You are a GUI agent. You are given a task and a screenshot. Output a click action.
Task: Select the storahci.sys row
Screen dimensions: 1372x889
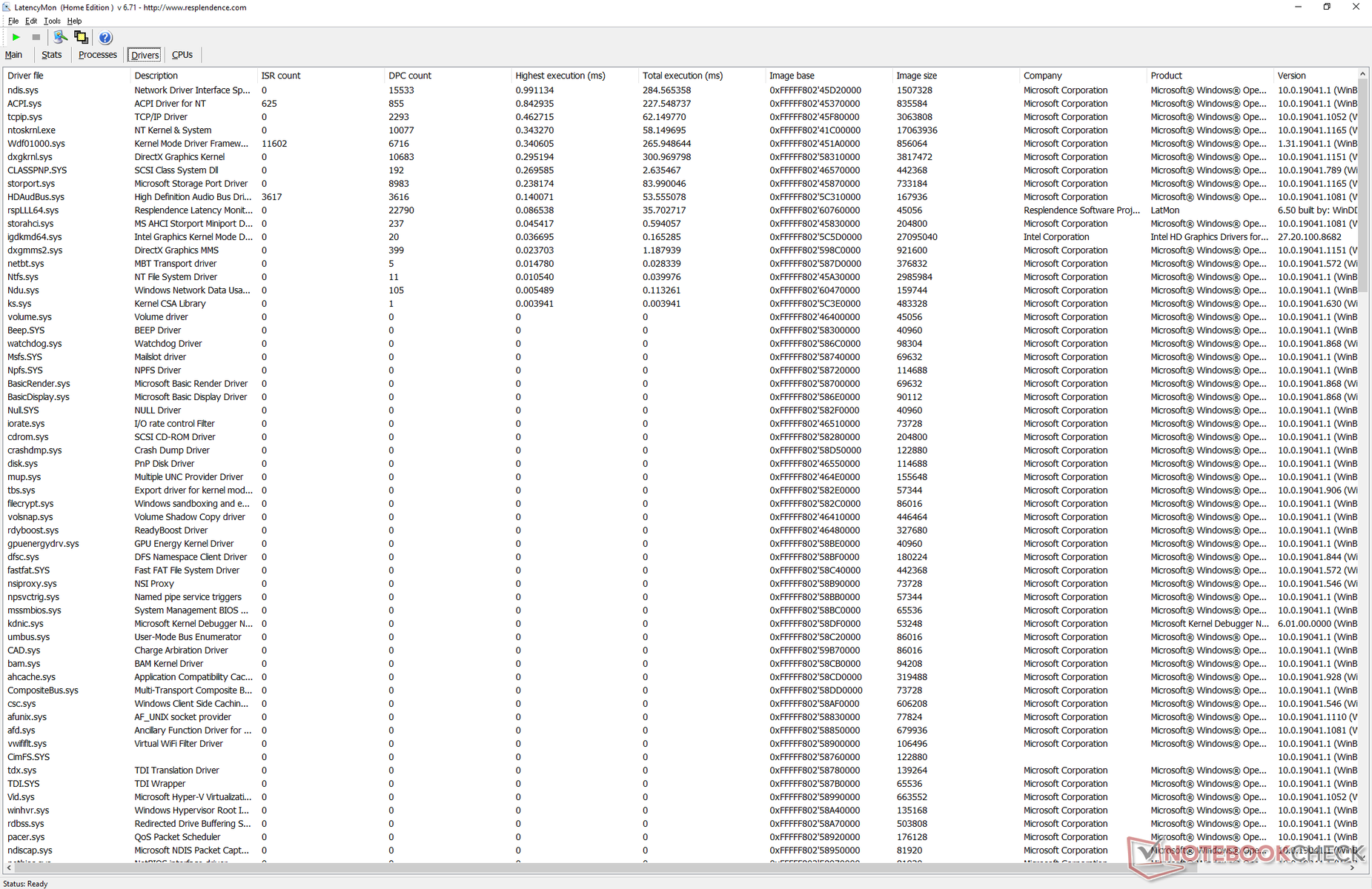680,224
